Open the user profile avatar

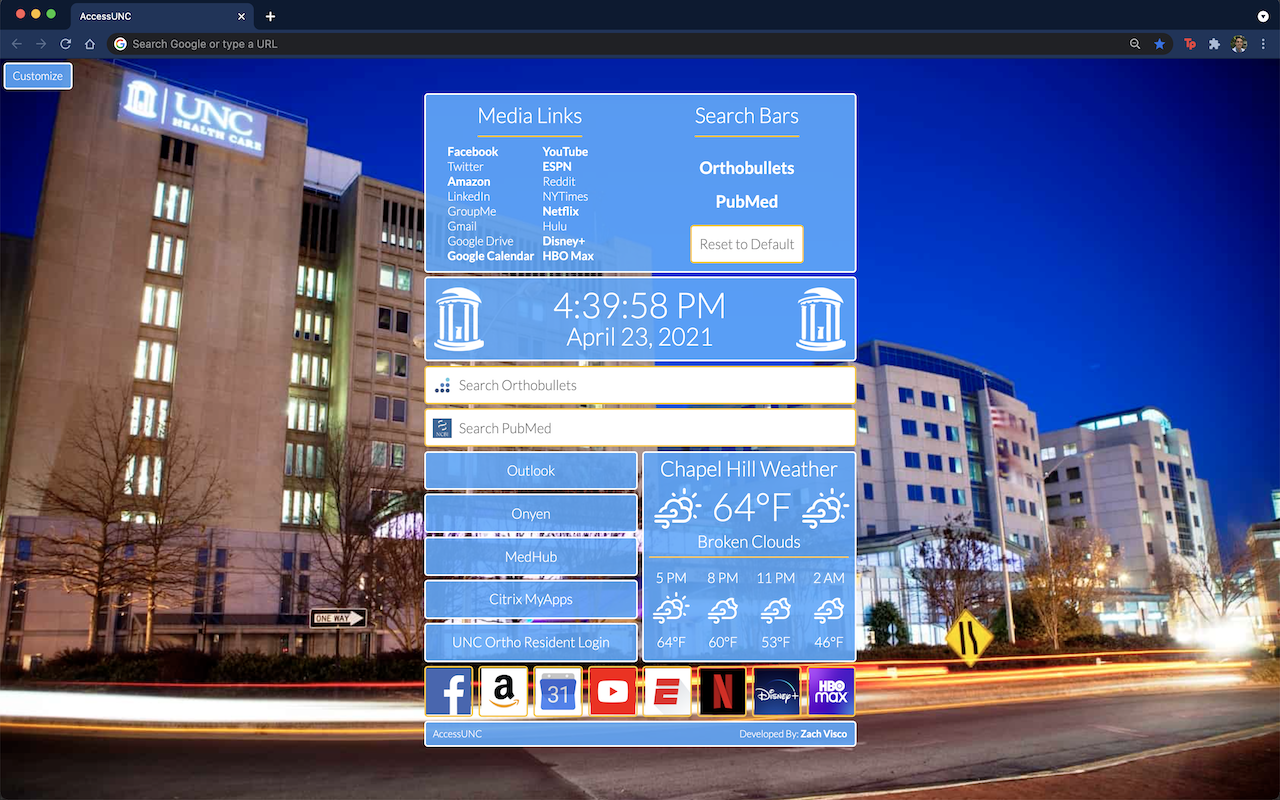click(x=1239, y=44)
